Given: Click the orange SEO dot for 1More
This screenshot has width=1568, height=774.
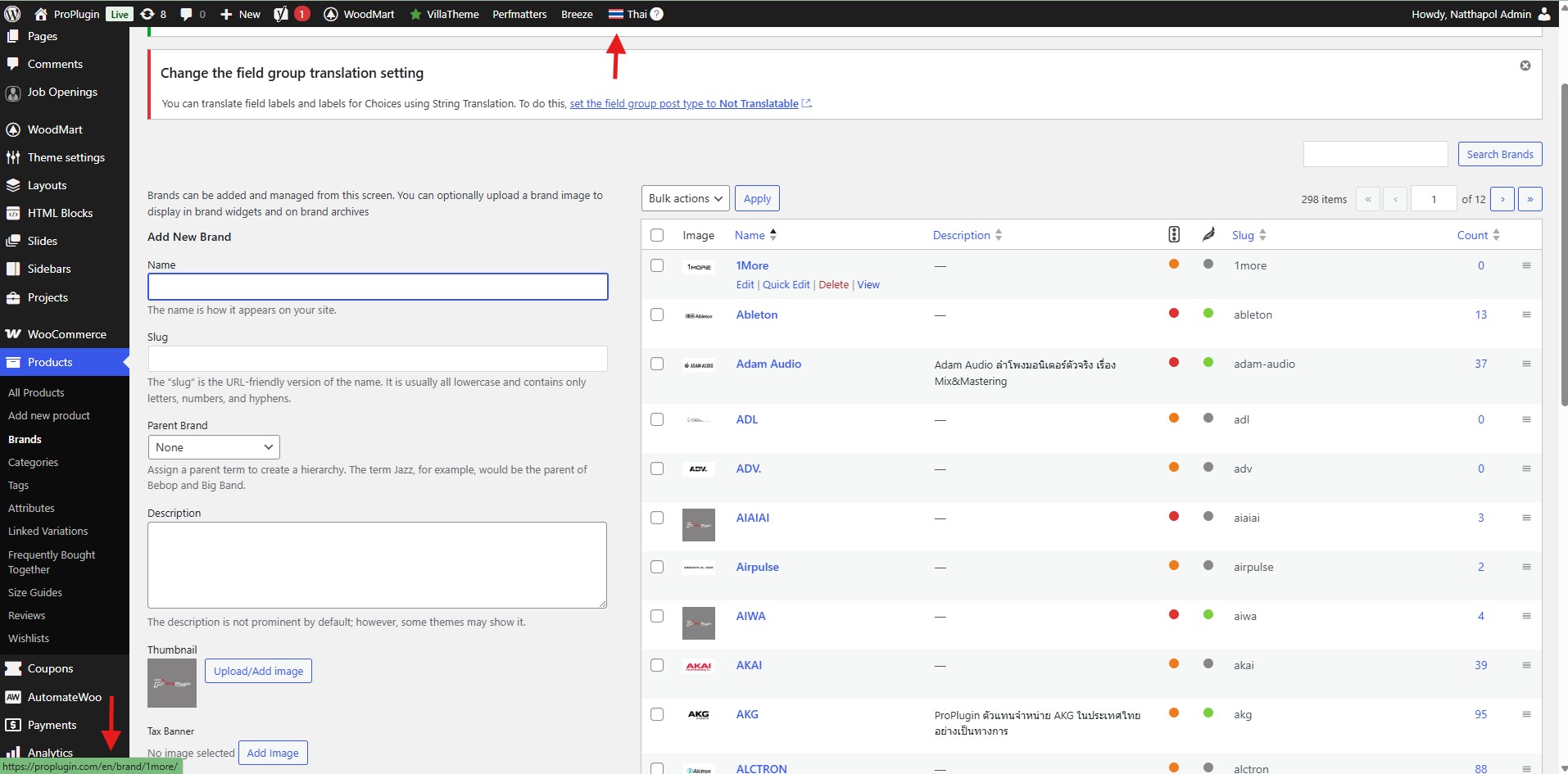Looking at the screenshot, I should tap(1173, 264).
